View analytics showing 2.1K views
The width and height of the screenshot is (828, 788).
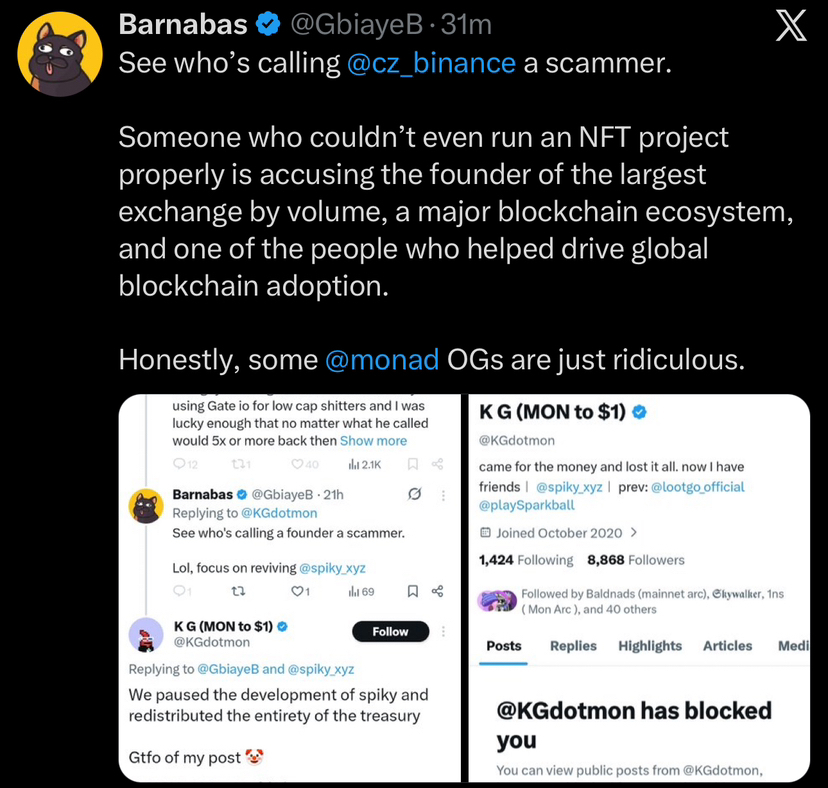[361, 464]
